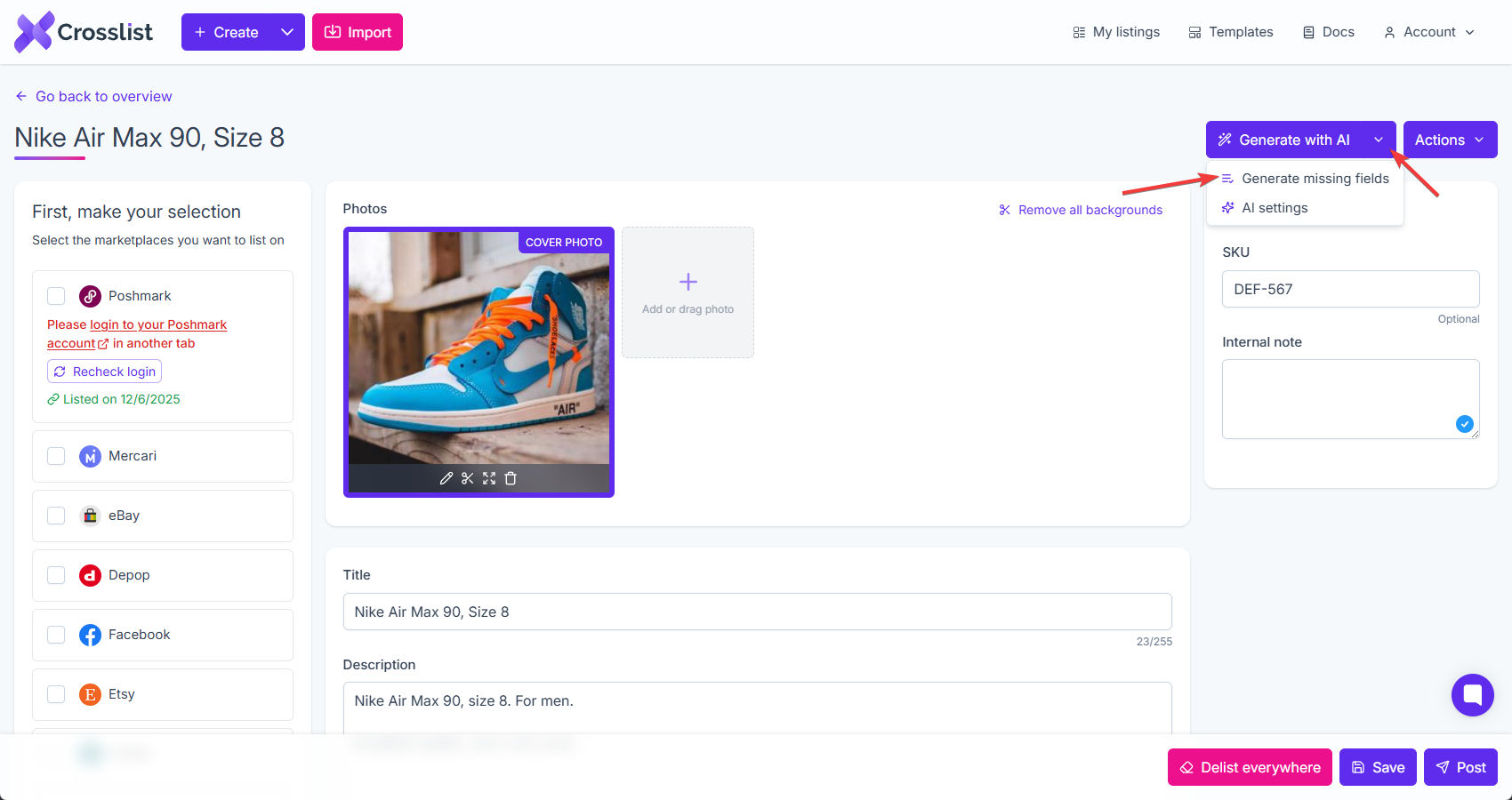Click scissors remove-background icon on photo
Viewport: 1512px width, 800px height.
click(x=468, y=478)
